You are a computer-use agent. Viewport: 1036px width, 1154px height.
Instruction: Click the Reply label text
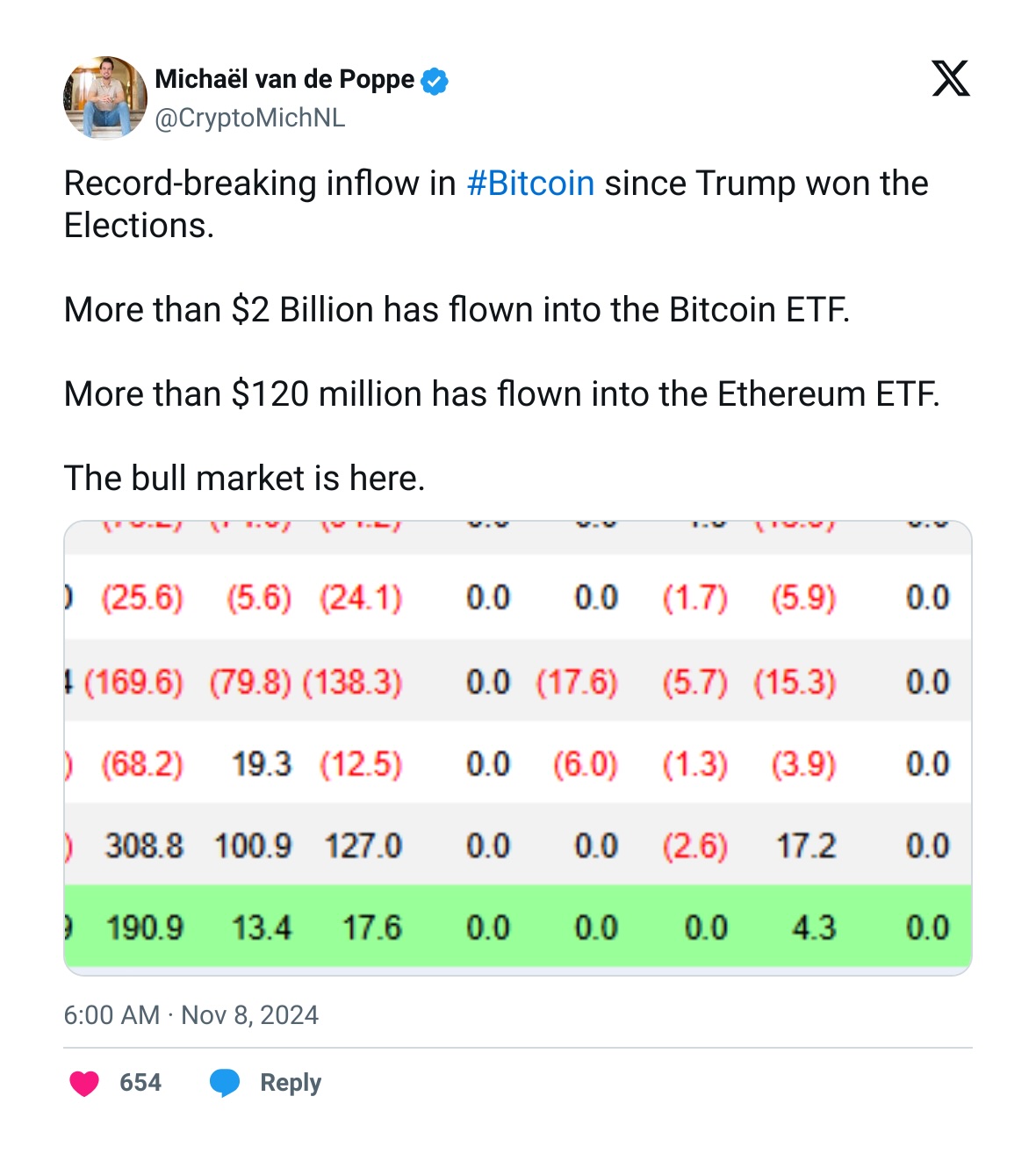point(290,1082)
